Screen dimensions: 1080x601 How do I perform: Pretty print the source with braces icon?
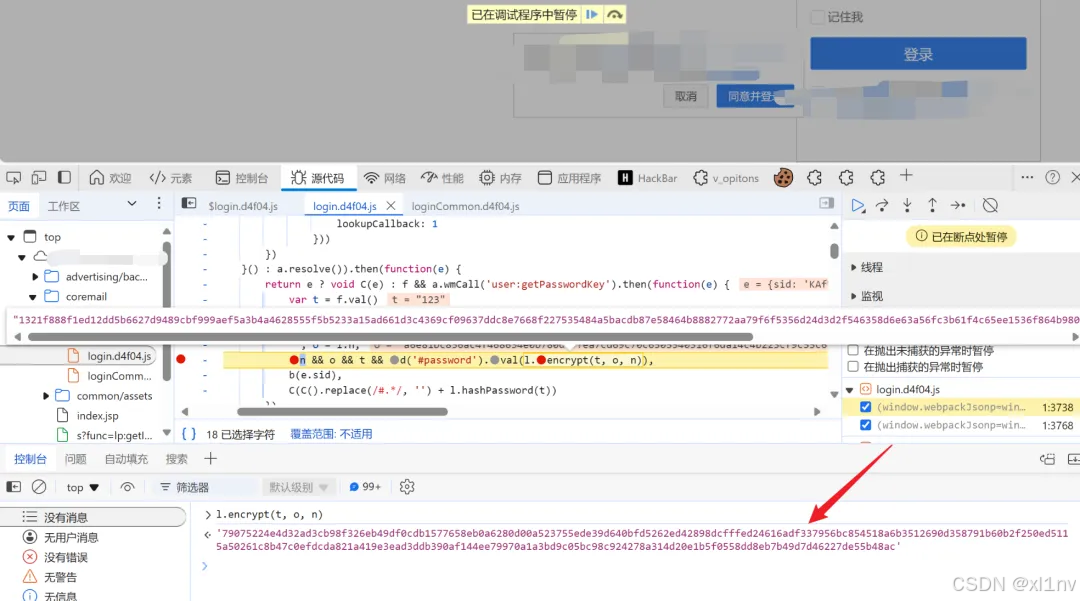(189, 434)
